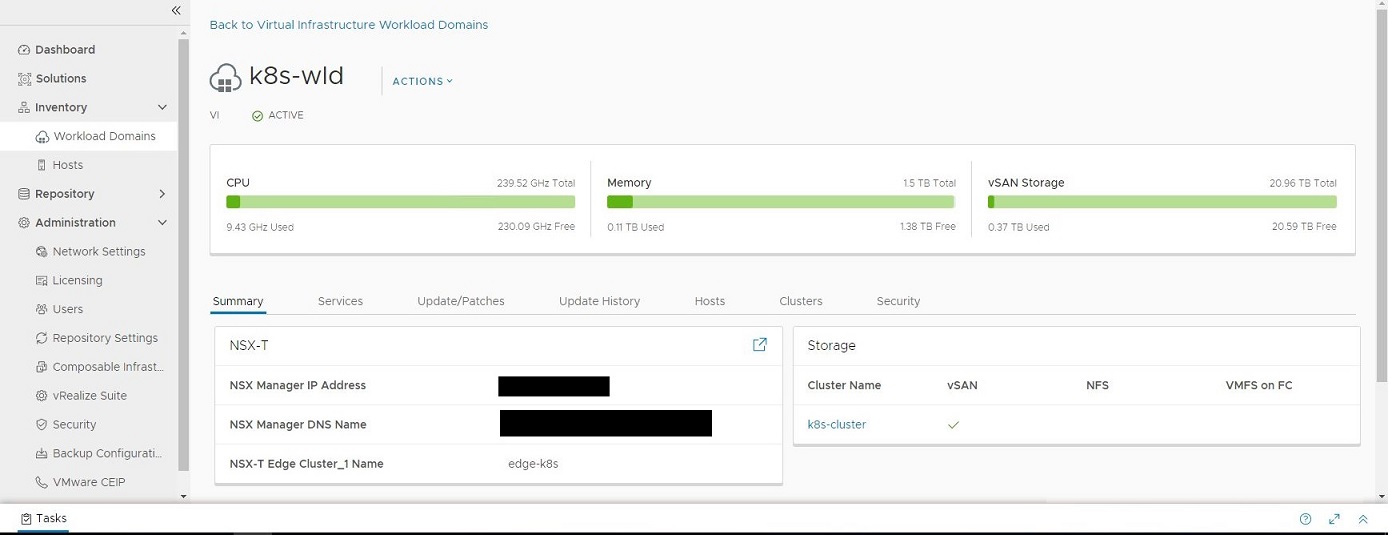Click the 239.52 GHz Total value
The width and height of the screenshot is (1388, 535).
[536, 184]
